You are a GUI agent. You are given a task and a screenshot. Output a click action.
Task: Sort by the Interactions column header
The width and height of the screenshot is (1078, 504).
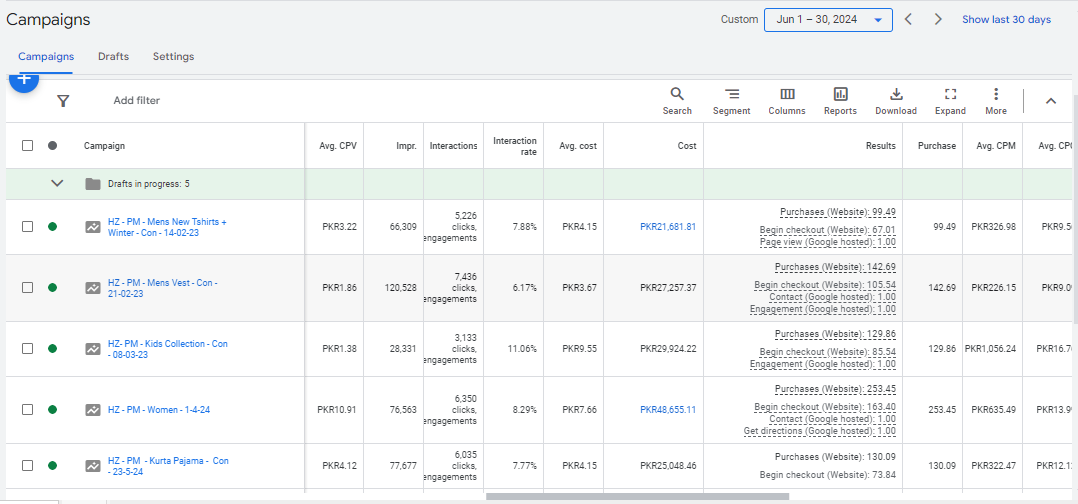coord(454,146)
